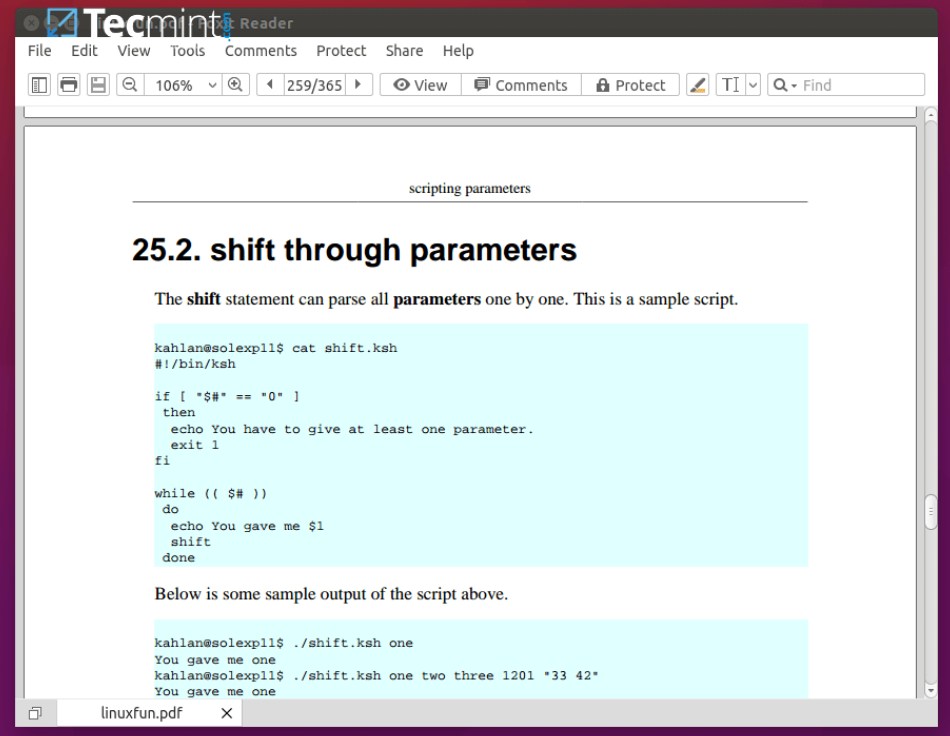Switch to Comments toolbar button
Screen dimensions: 950x736
[521, 85]
